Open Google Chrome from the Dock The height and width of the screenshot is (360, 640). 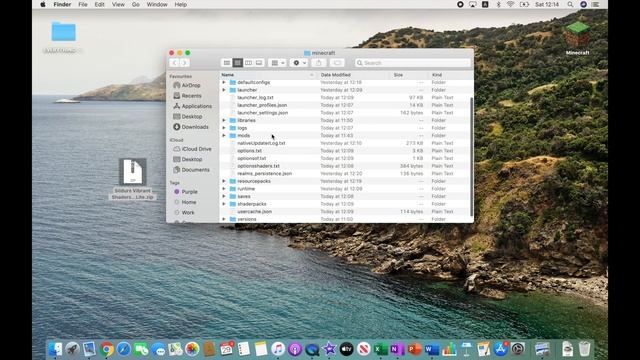pyautogui.click(x=107, y=349)
